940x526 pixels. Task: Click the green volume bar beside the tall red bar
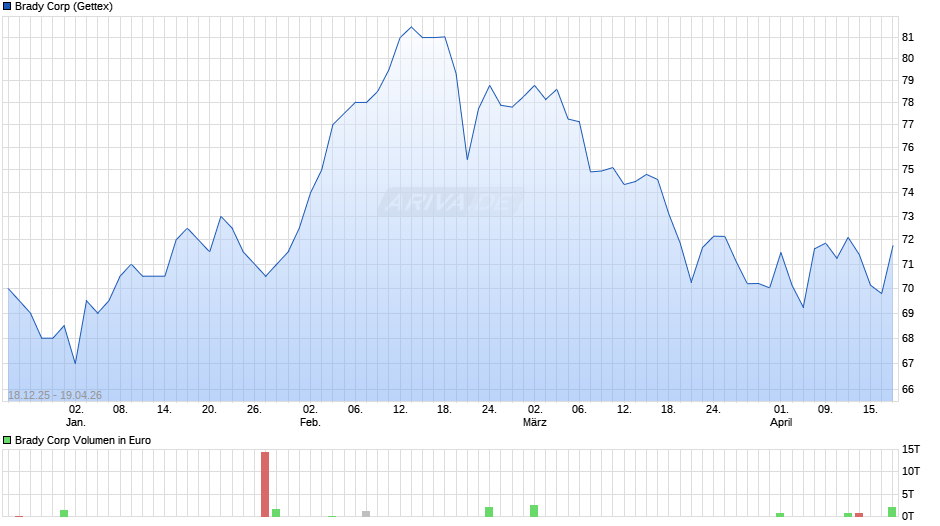point(276,513)
